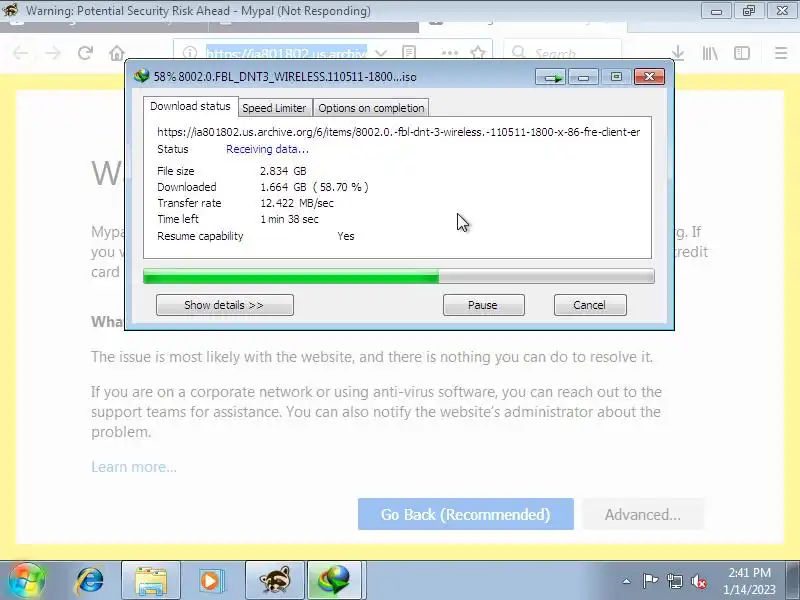Open the Options on completion tab
This screenshot has height=600, width=800.
(x=371, y=108)
